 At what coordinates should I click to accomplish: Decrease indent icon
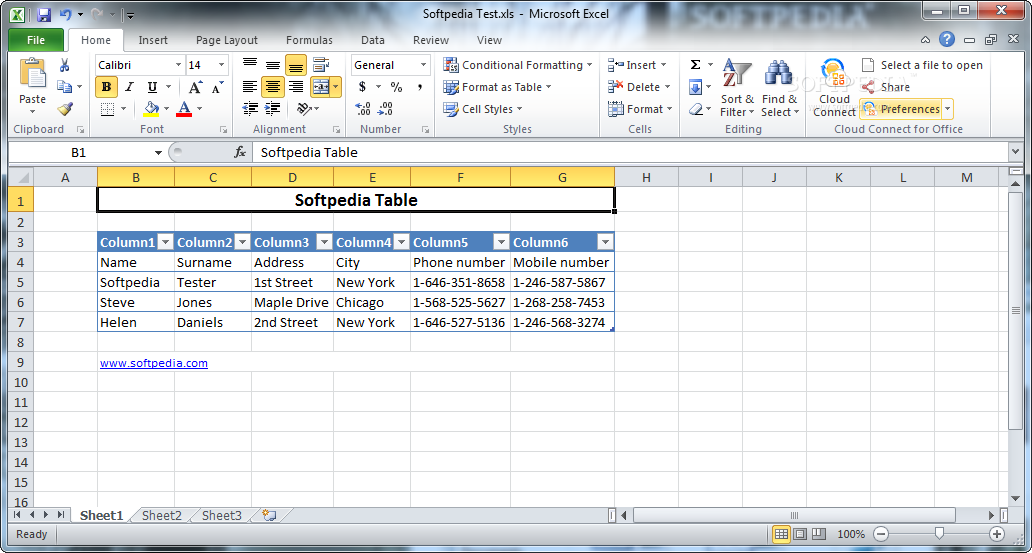coord(250,109)
